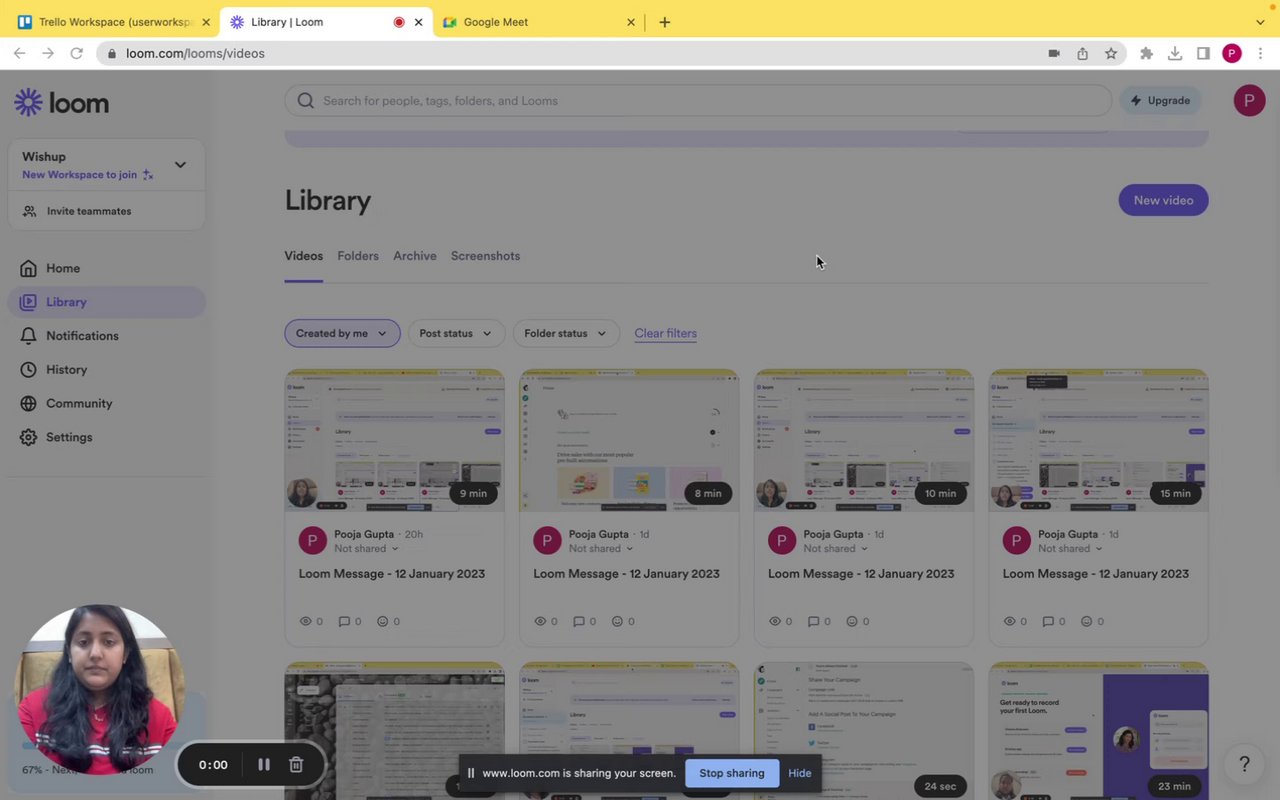1280x800 pixels.
Task: Open a new browser tab
Action: [x=664, y=22]
